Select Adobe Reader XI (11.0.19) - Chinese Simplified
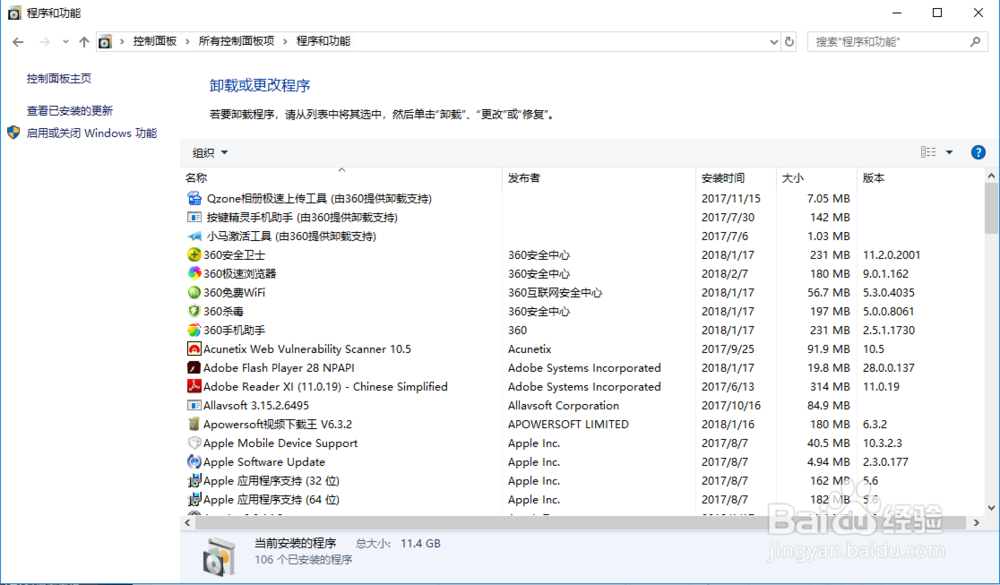This screenshot has height=585, width=1000. point(583,387)
